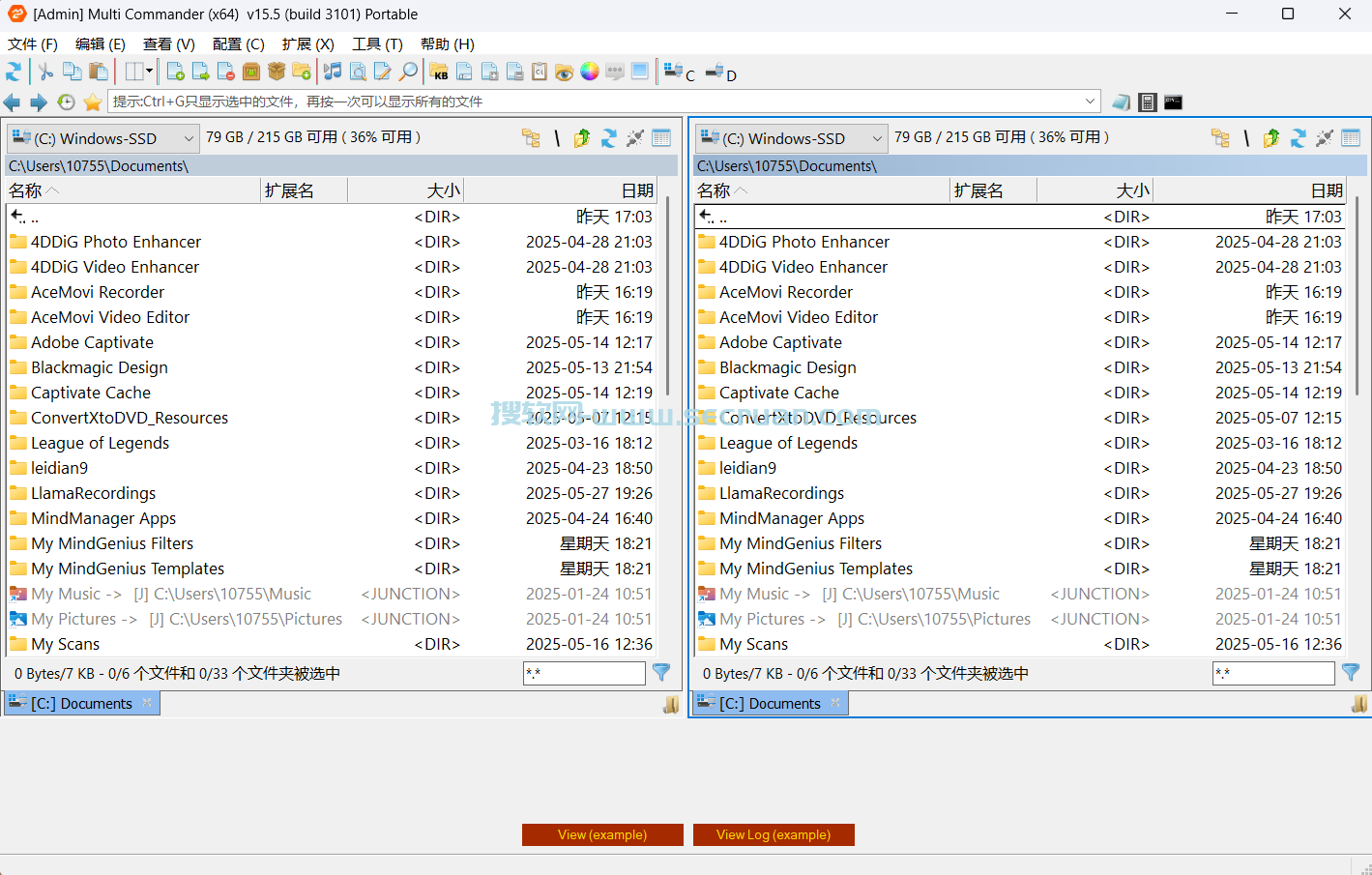1372x875 pixels.
Task: Select League of Legends in right panel
Action: (1020, 443)
